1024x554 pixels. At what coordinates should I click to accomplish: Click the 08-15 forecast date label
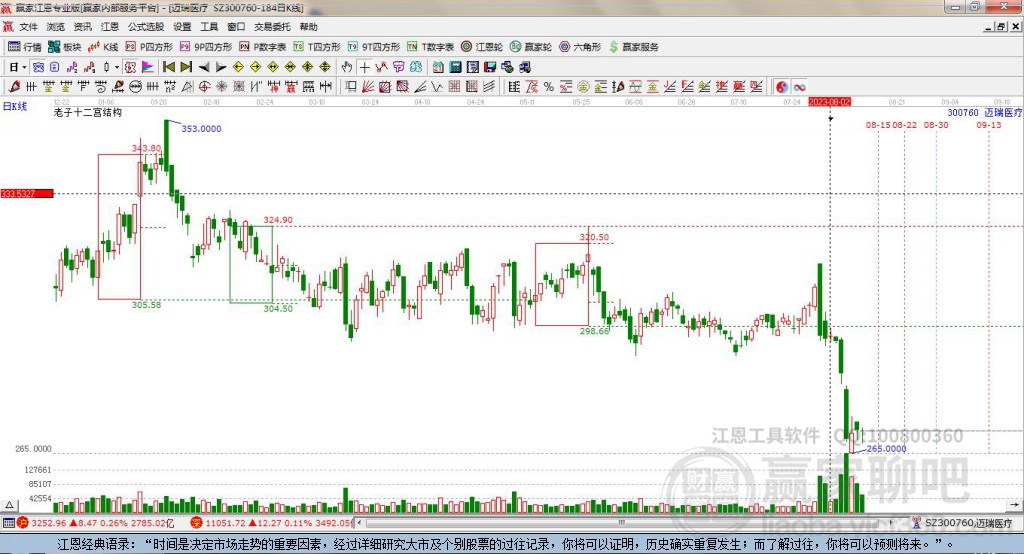click(878, 125)
